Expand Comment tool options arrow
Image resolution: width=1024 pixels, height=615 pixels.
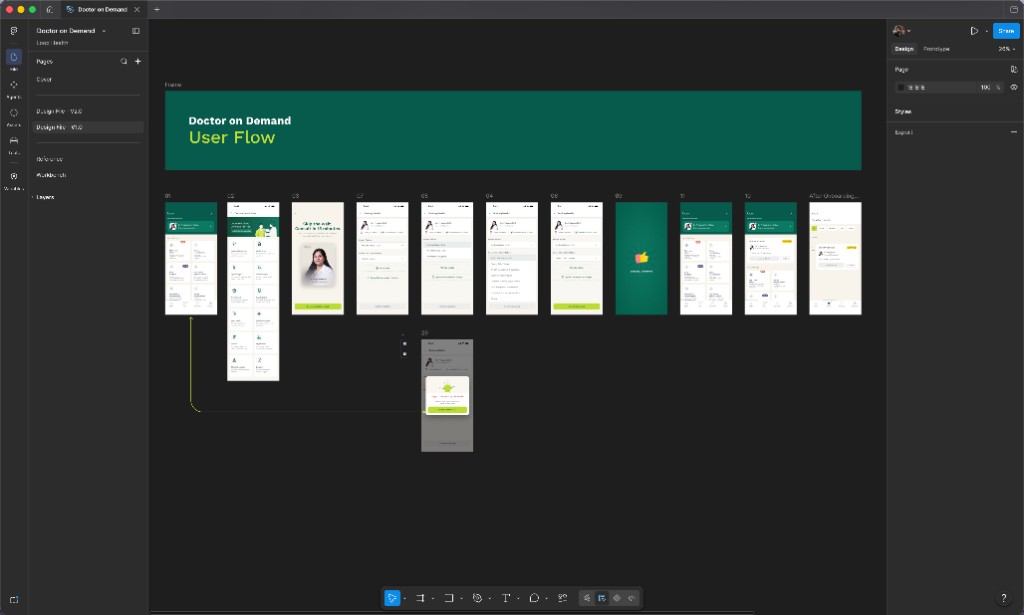(547, 599)
